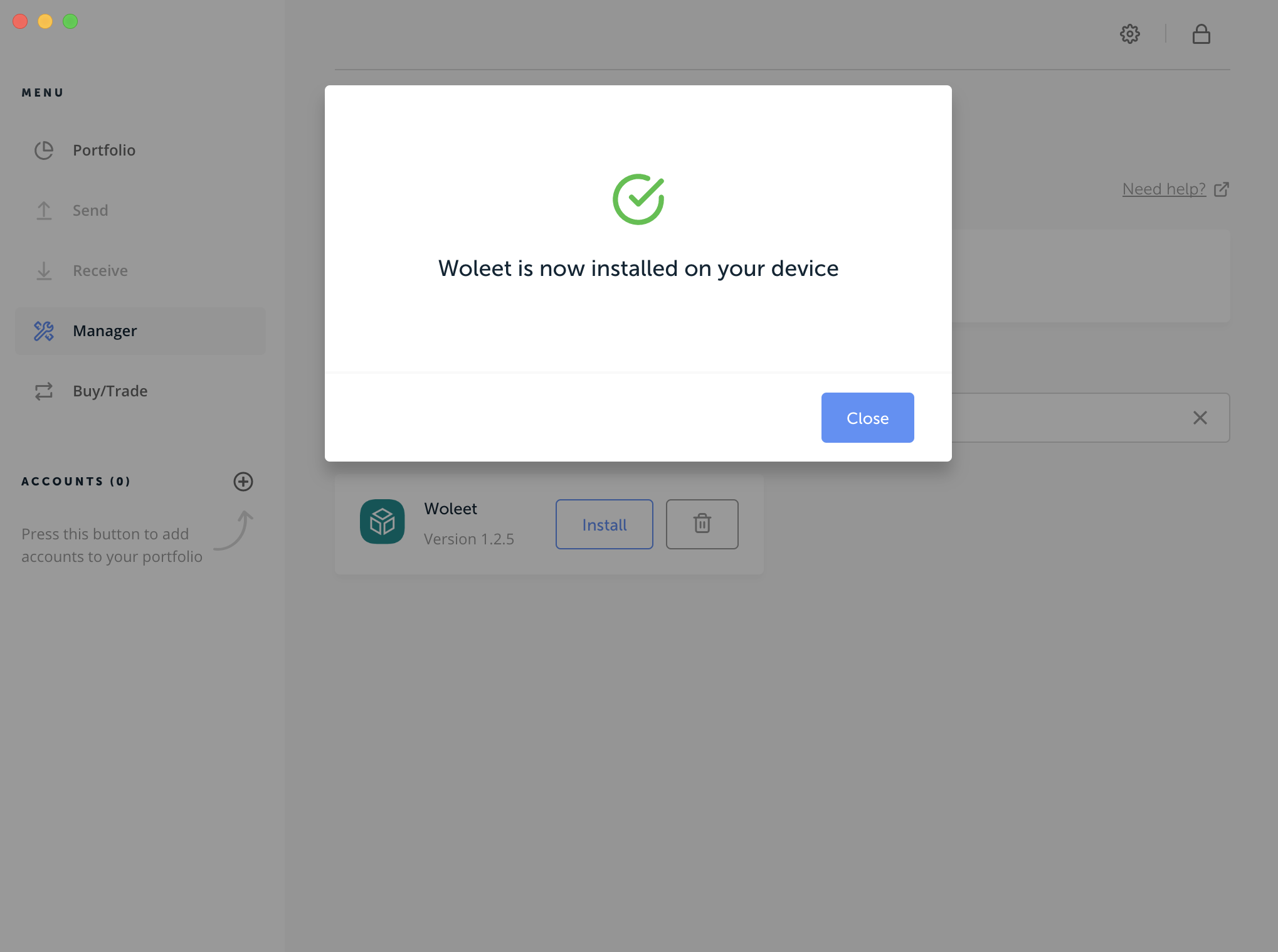Click the Manager tools icon
Viewport: 1278px width, 952px height.
click(x=44, y=331)
